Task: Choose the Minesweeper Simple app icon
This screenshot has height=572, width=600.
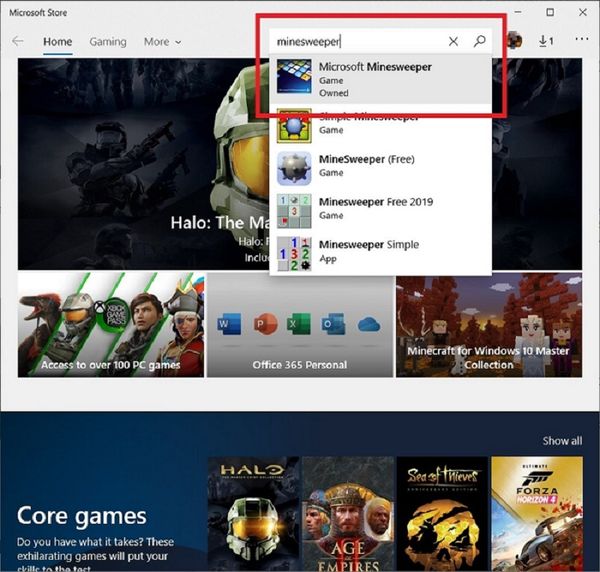Action: pyautogui.click(x=294, y=252)
